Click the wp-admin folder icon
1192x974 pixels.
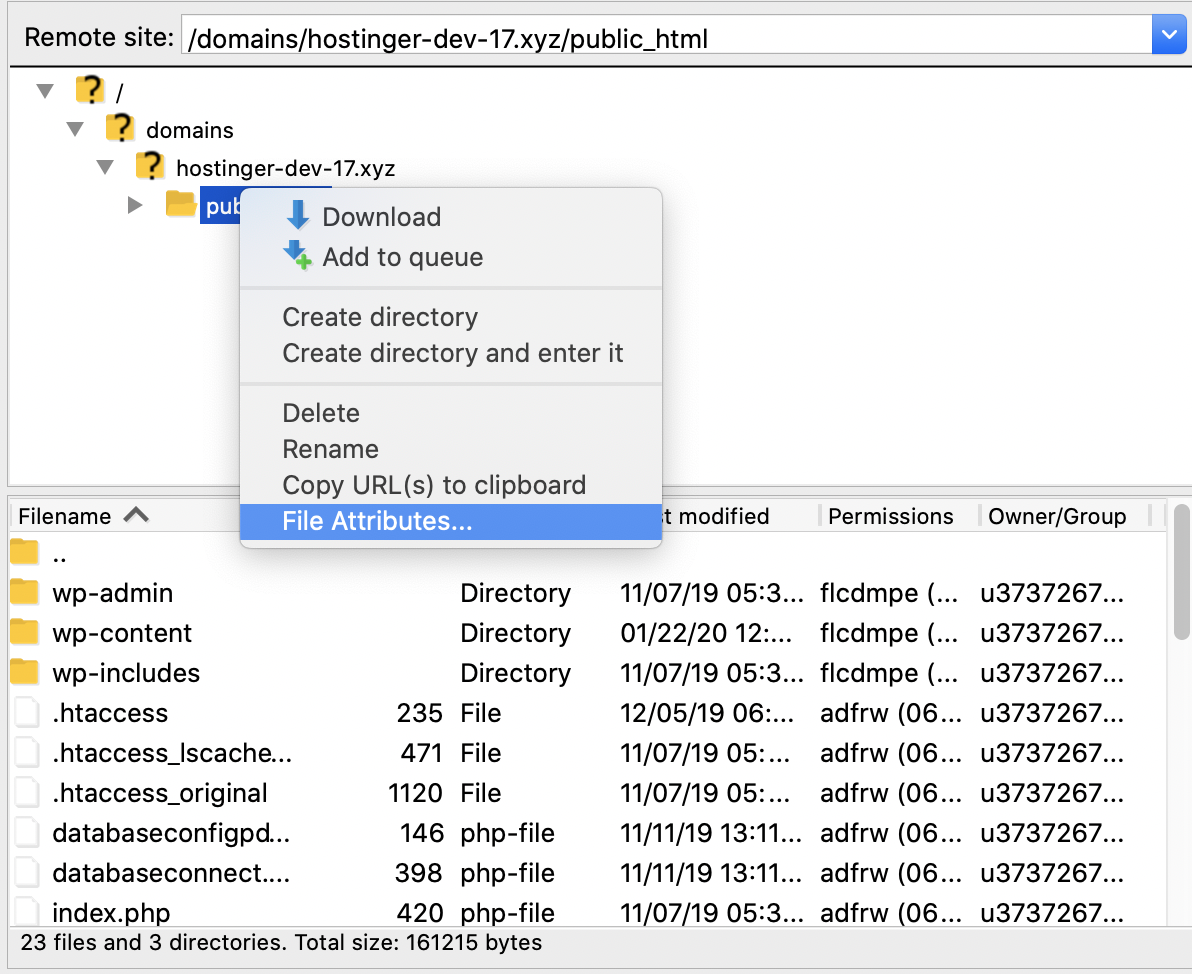pos(25,593)
